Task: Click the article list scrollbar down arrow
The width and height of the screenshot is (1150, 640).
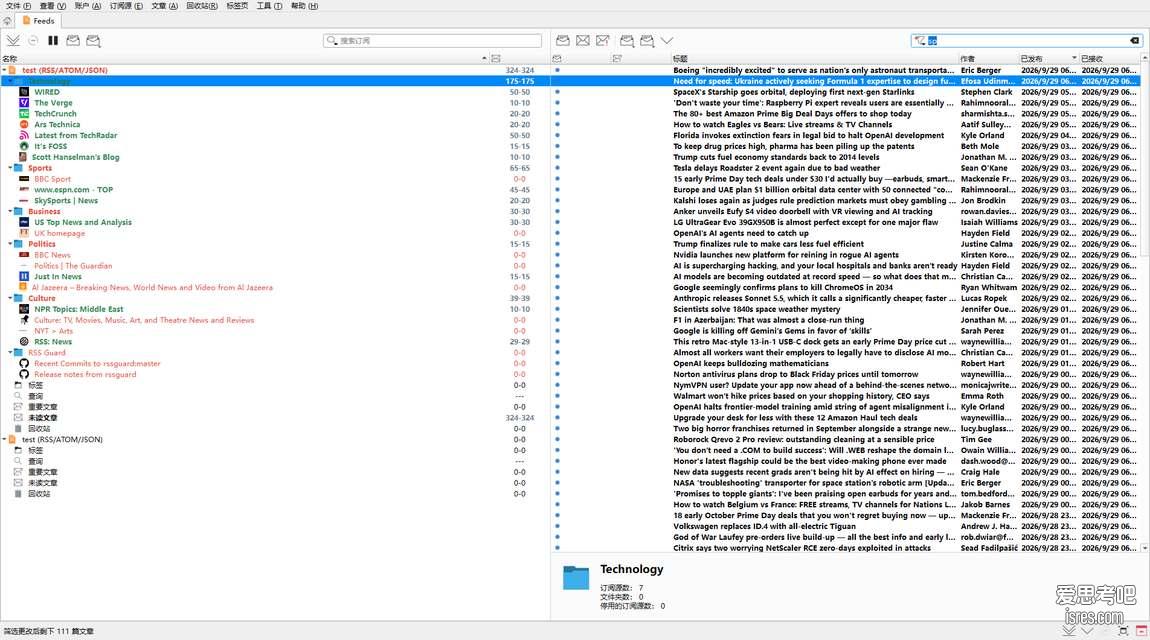Action: (x=1144, y=548)
